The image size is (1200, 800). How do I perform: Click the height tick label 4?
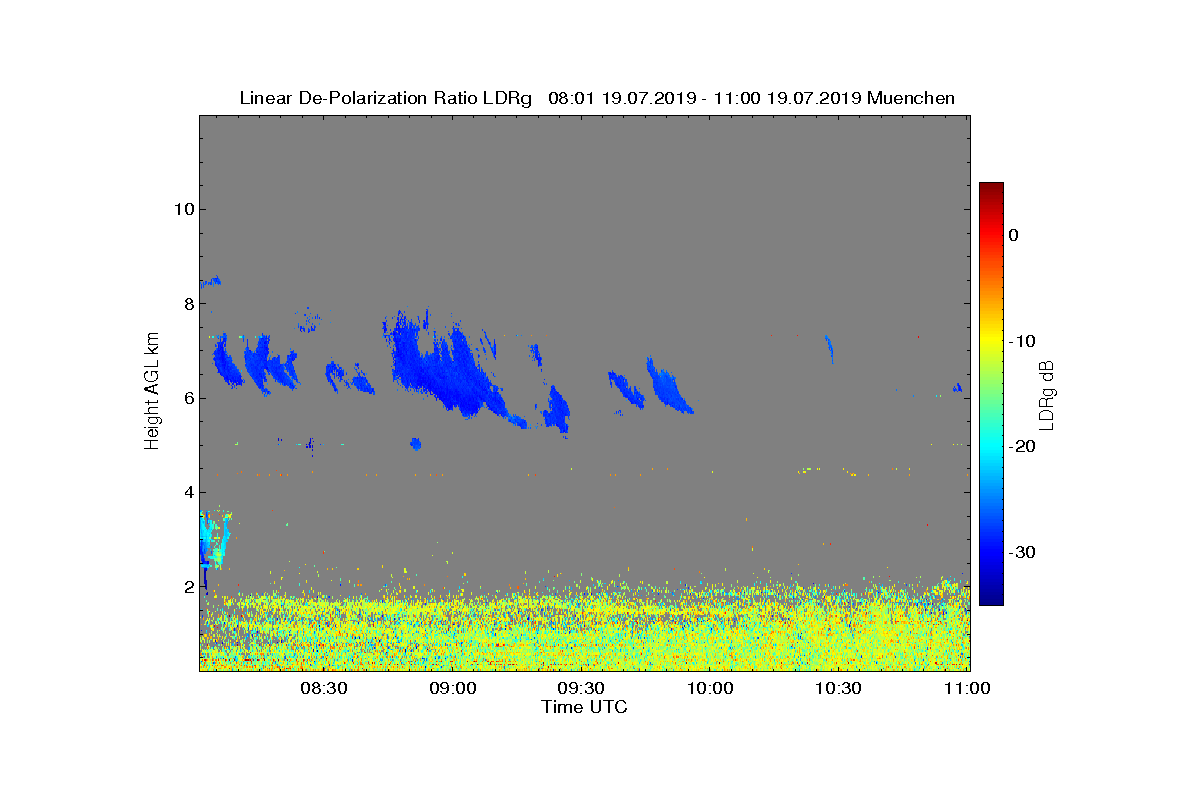click(x=187, y=492)
